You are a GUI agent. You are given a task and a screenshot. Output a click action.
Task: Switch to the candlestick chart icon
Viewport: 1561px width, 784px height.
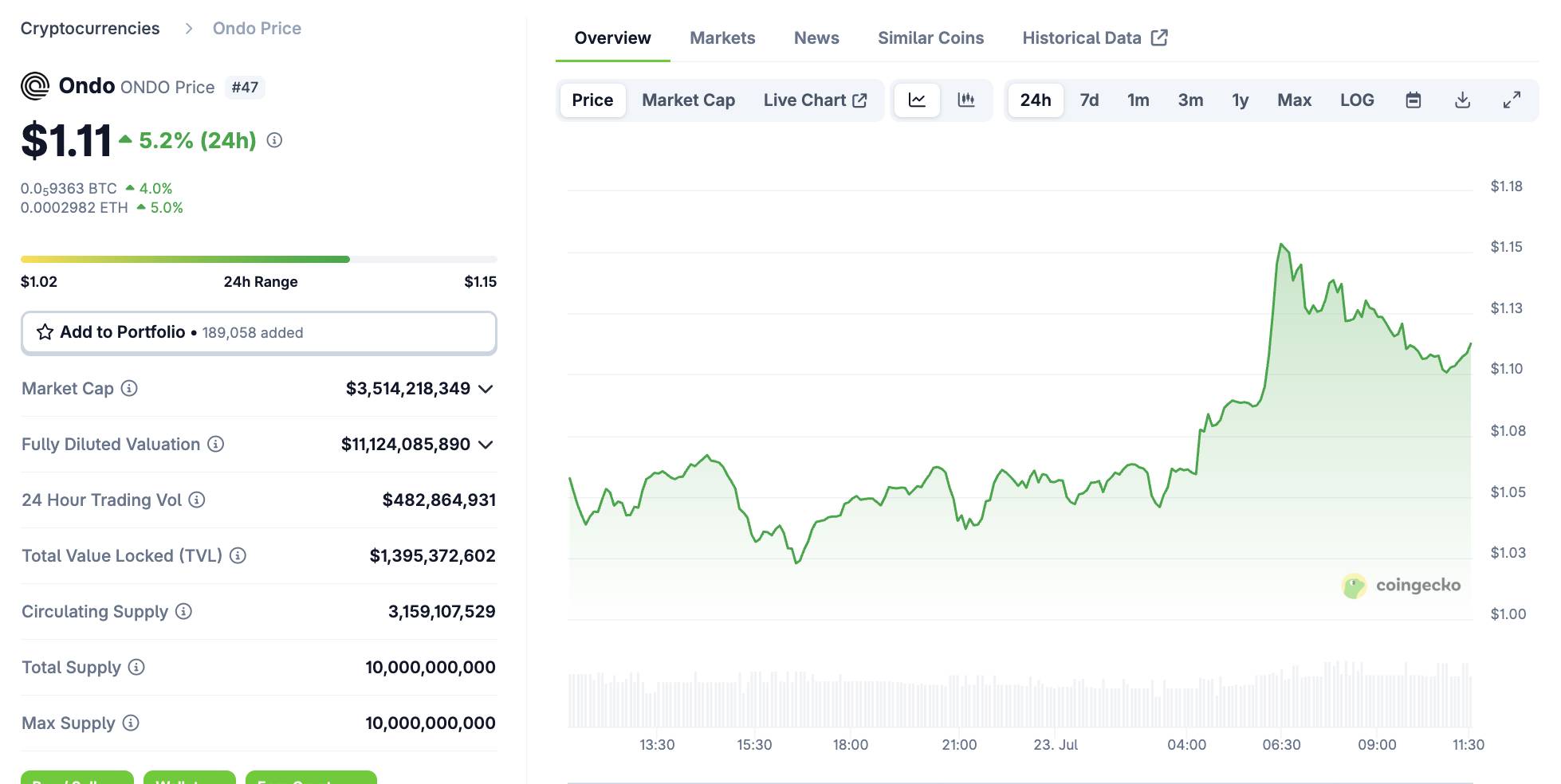pyautogui.click(x=966, y=100)
